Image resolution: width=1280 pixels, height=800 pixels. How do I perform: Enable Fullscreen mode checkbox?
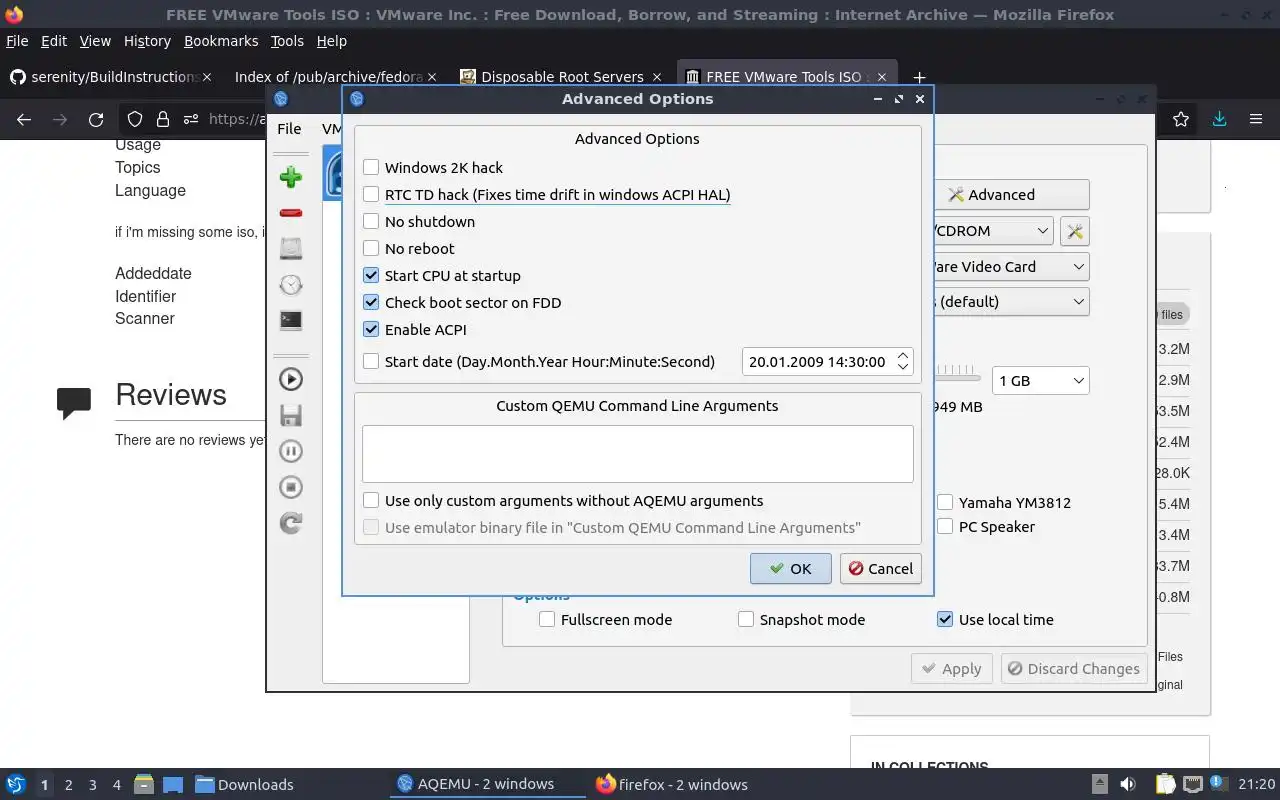point(547,620)
